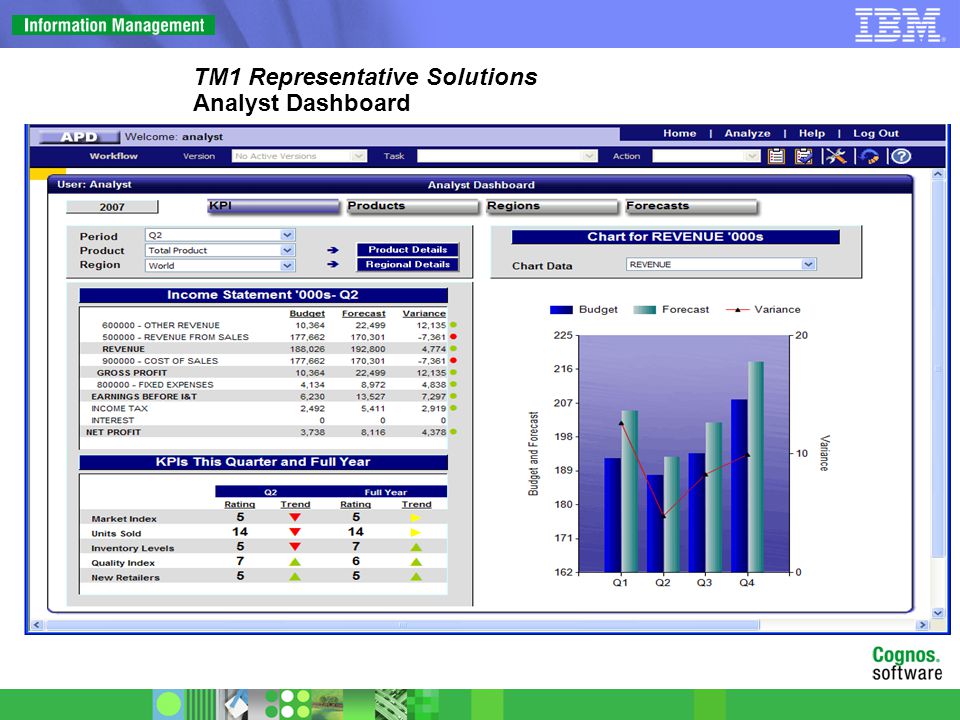
Task: Click the Variance column header
Action: pyautogui.click(x=424, y=313)
